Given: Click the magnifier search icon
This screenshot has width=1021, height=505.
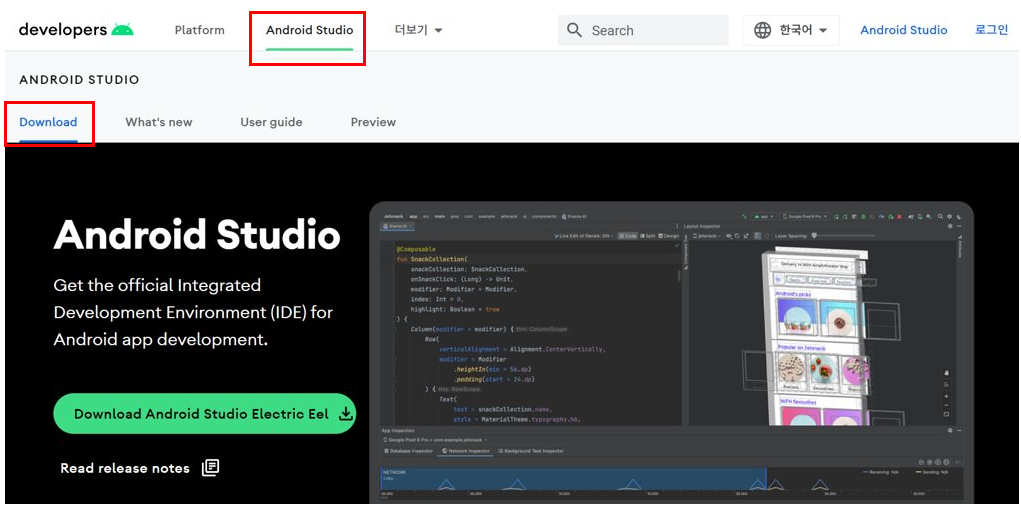Looking at the screenshot, I should [x=574, y=30].
